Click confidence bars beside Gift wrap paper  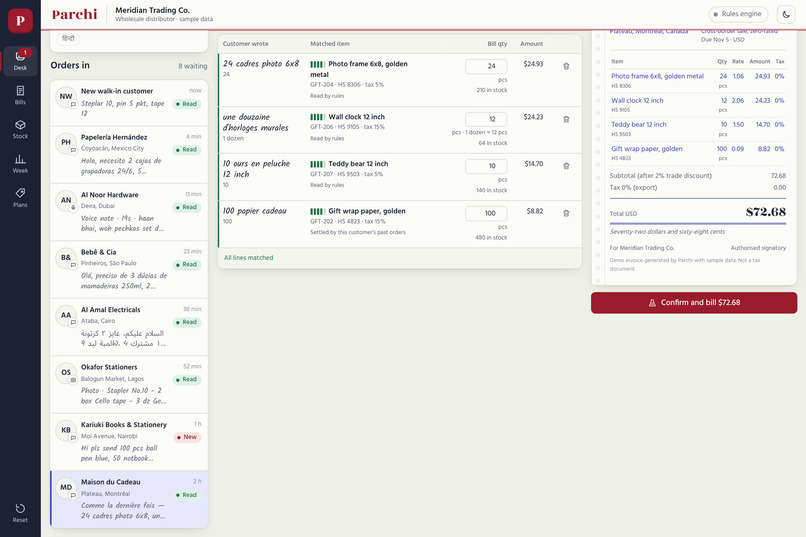click(x=317, y=211)
